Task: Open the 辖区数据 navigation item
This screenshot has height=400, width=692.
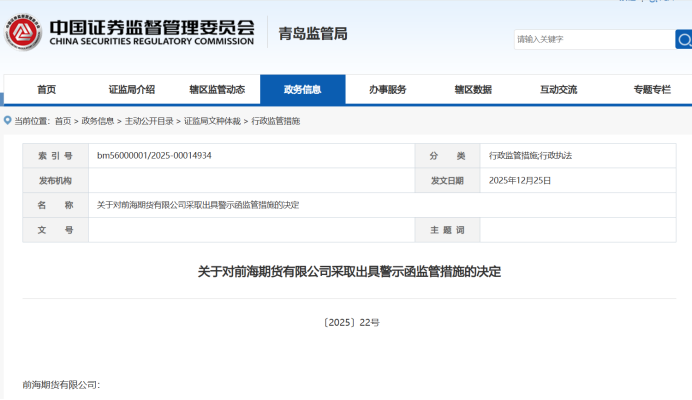Action: pos(473,90)
